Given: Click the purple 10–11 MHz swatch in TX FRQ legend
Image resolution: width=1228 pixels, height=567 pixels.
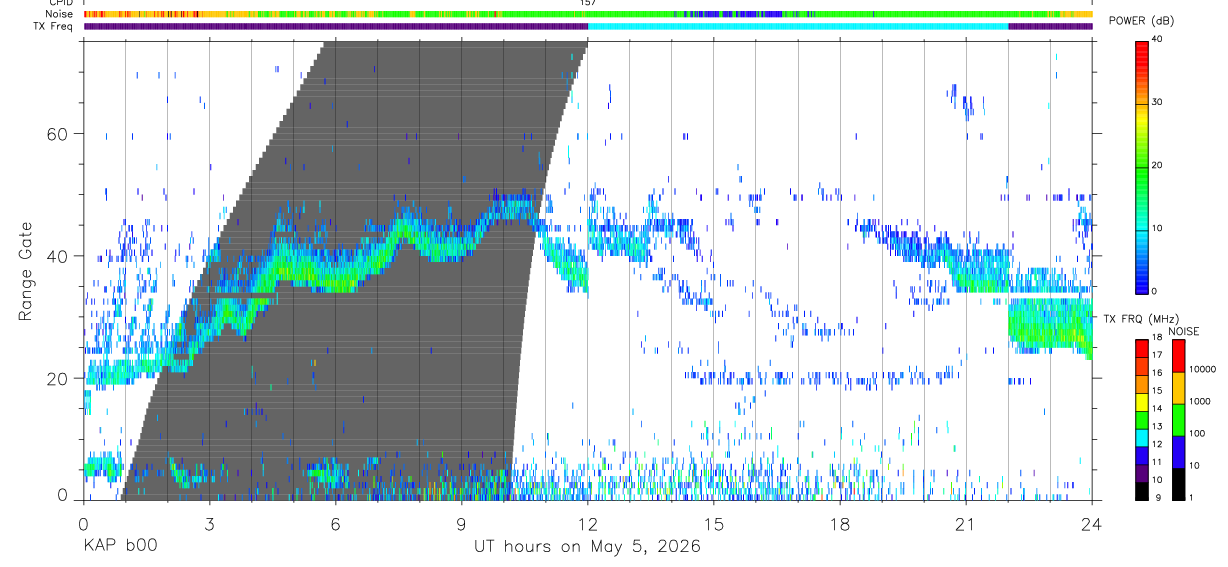Looking at the screenshot, I should point(1141,471).
